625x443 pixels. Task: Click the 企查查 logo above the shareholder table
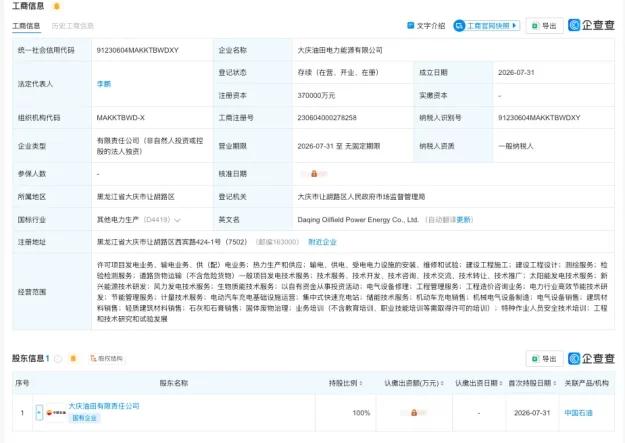pyautogui.click(x=591, y=358)
